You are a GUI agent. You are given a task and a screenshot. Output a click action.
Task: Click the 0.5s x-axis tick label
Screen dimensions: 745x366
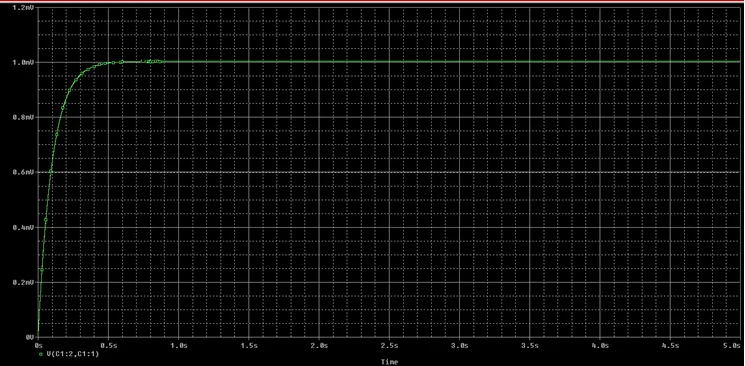(x=109, y=346)
